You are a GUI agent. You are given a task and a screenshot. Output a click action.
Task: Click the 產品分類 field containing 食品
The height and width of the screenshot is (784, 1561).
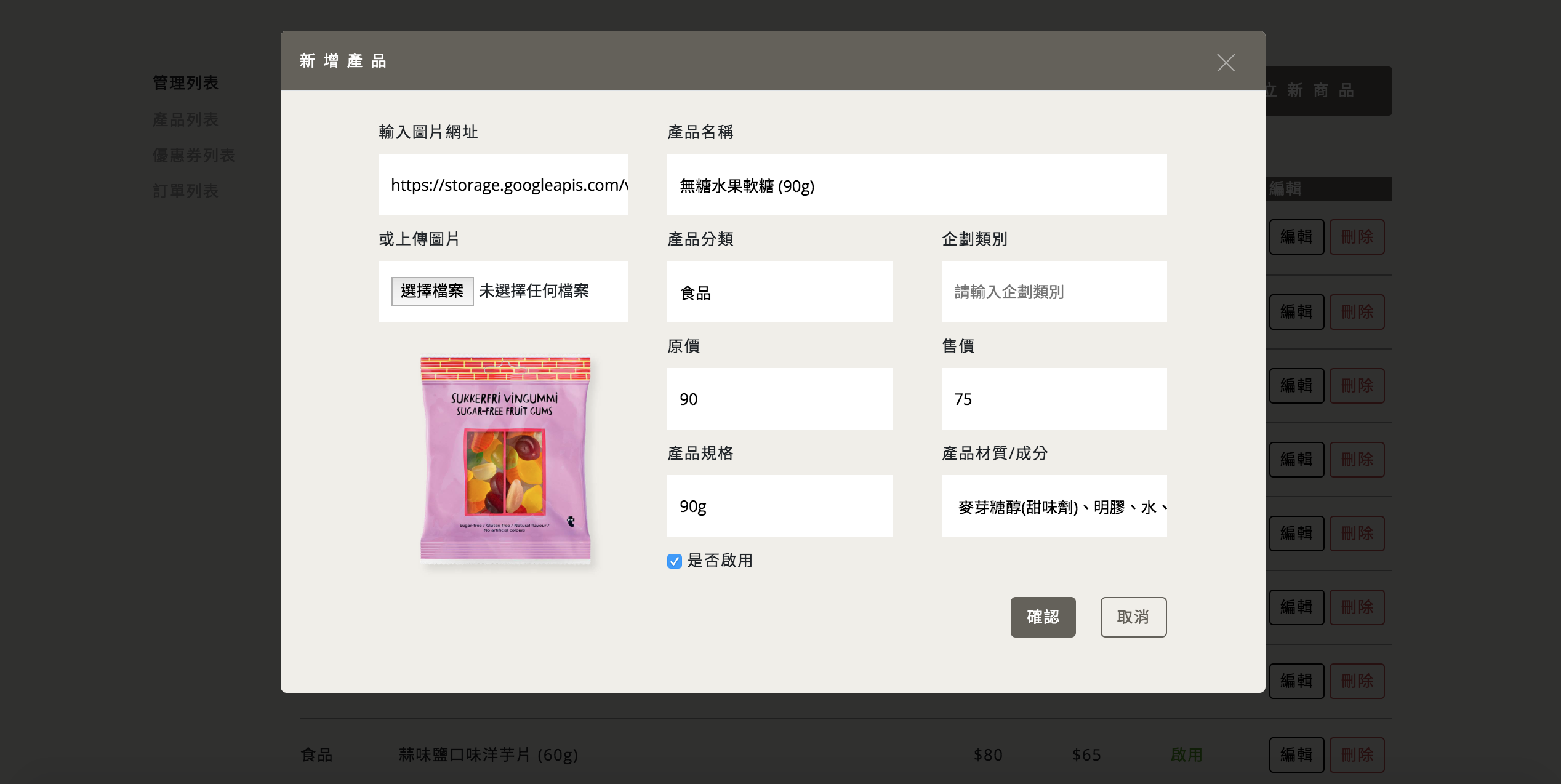pyautogui.click(x=779, y=292)
